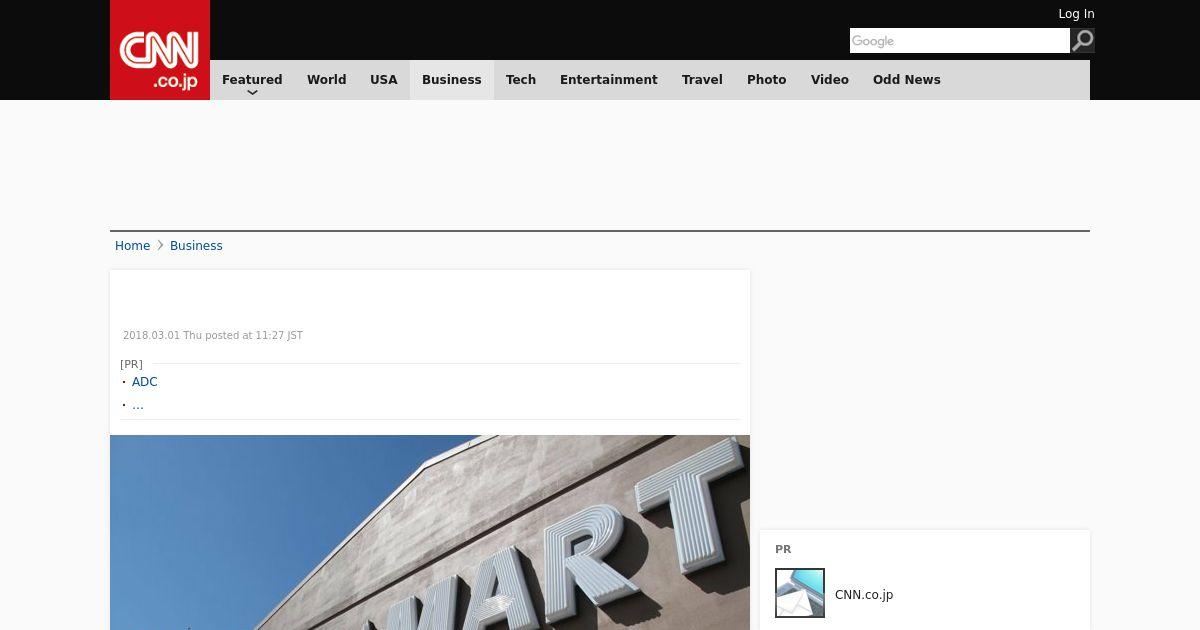Open the Video section
This screenshot has height=630, width=1200.
click(x=830, y=80)
